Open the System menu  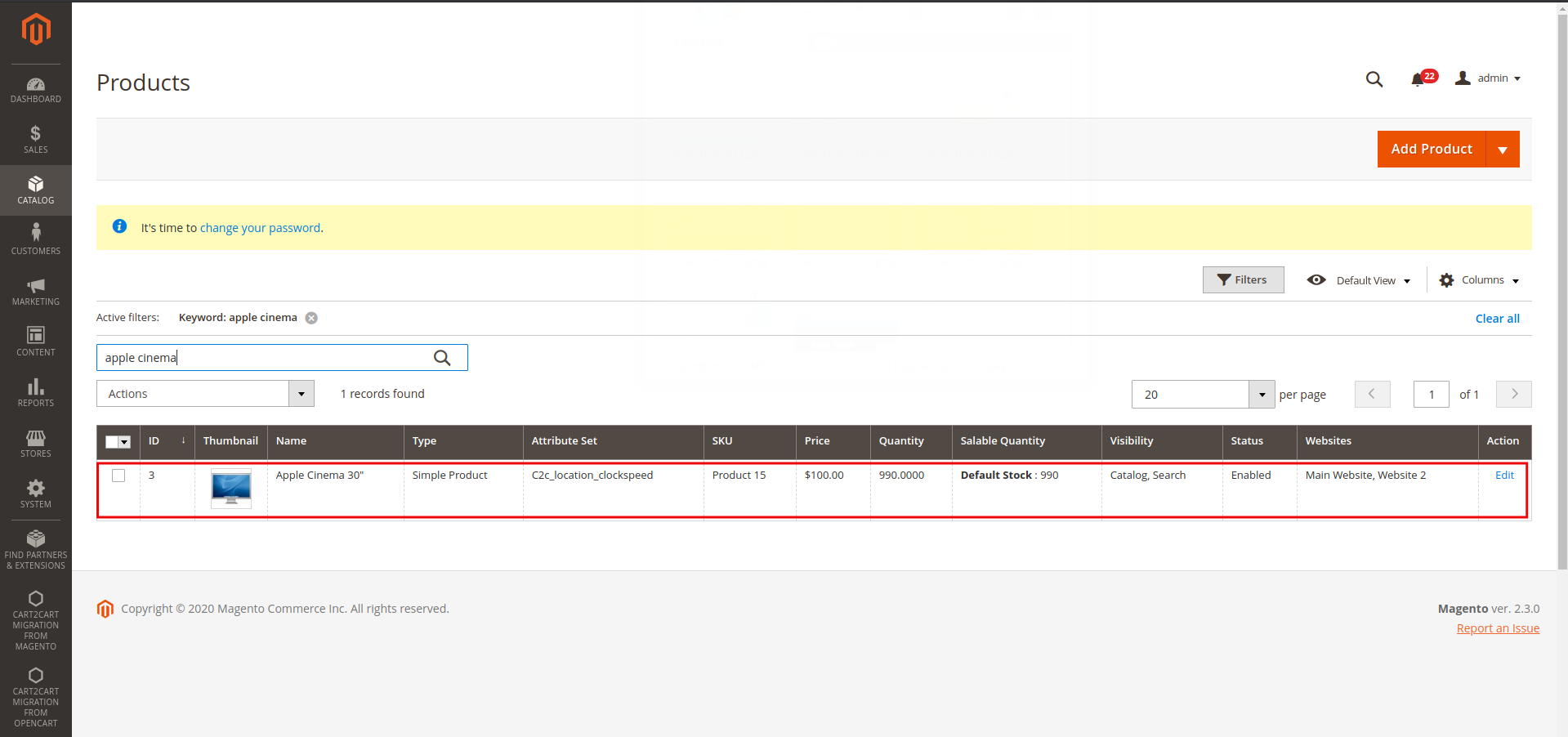click(x=36, y=494)
